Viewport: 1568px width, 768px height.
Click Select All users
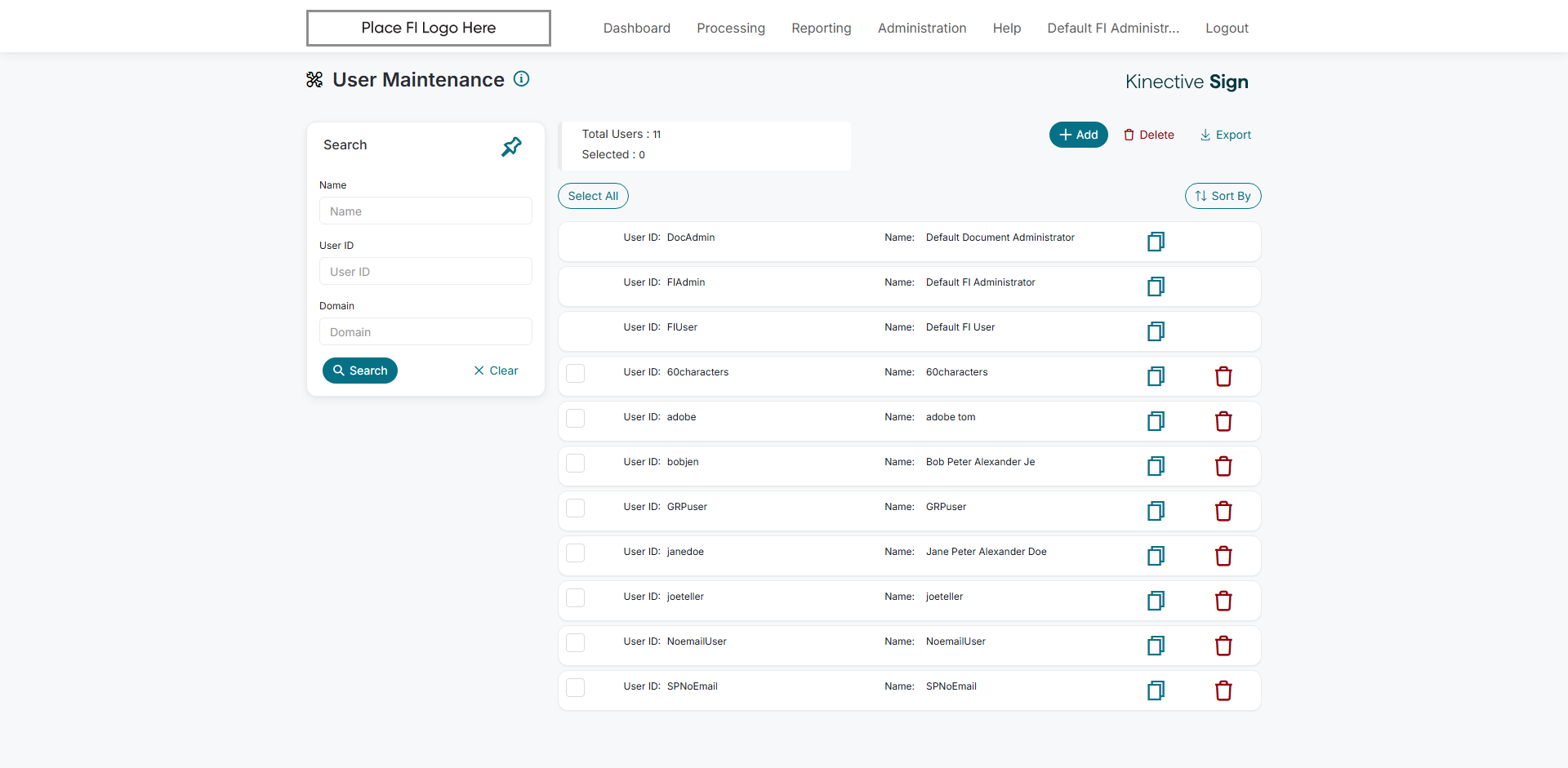pyautogui.click(x=593, y=196)
